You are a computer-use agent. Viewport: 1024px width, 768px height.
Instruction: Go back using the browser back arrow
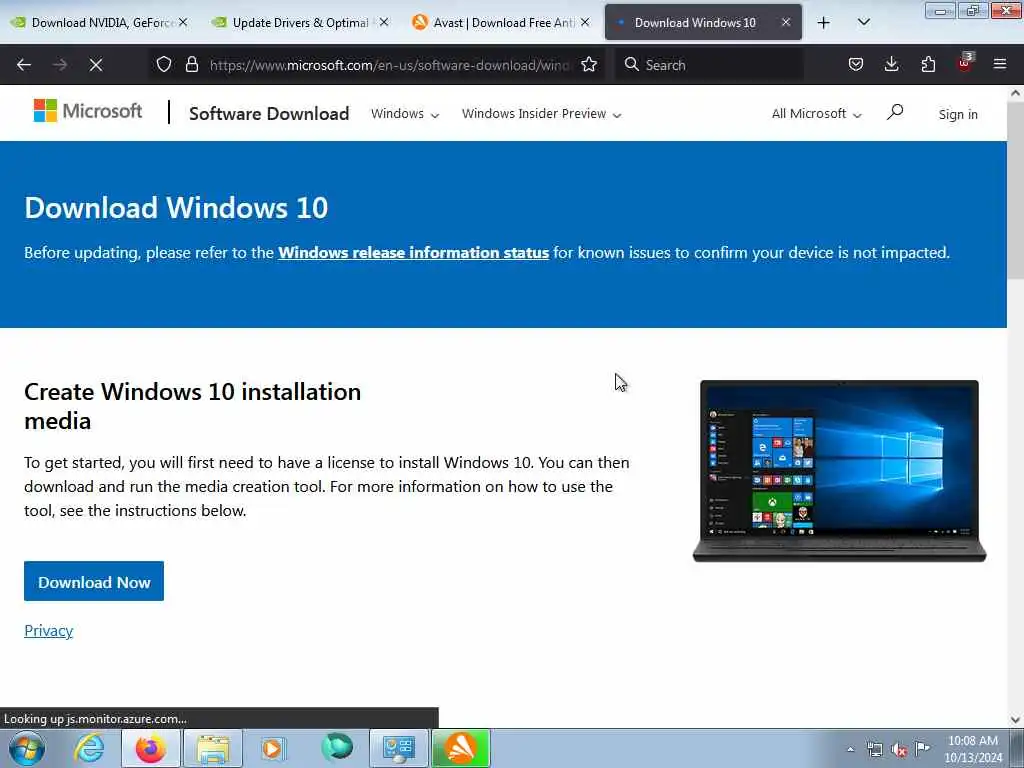tap(24, 65)
